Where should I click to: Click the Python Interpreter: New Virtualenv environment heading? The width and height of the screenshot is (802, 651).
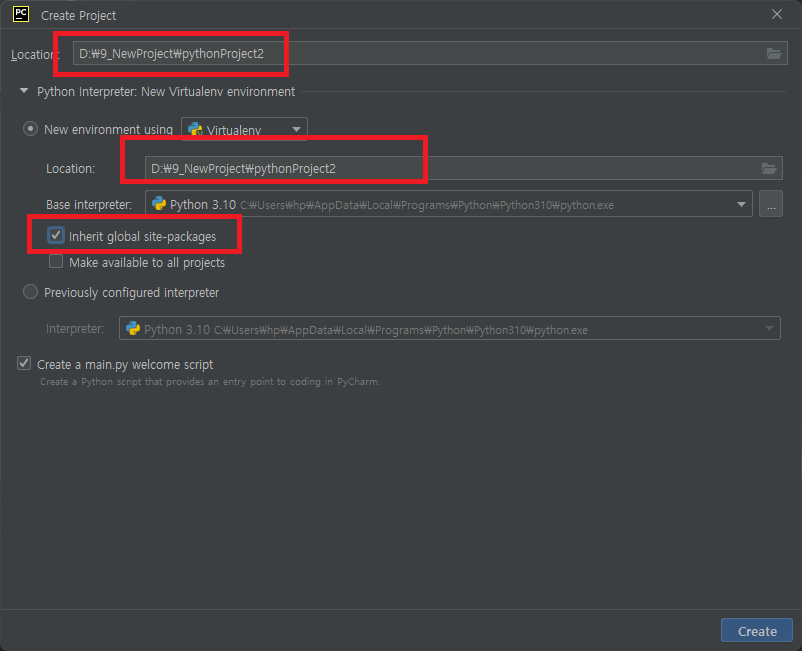click(x=166, y=92)
